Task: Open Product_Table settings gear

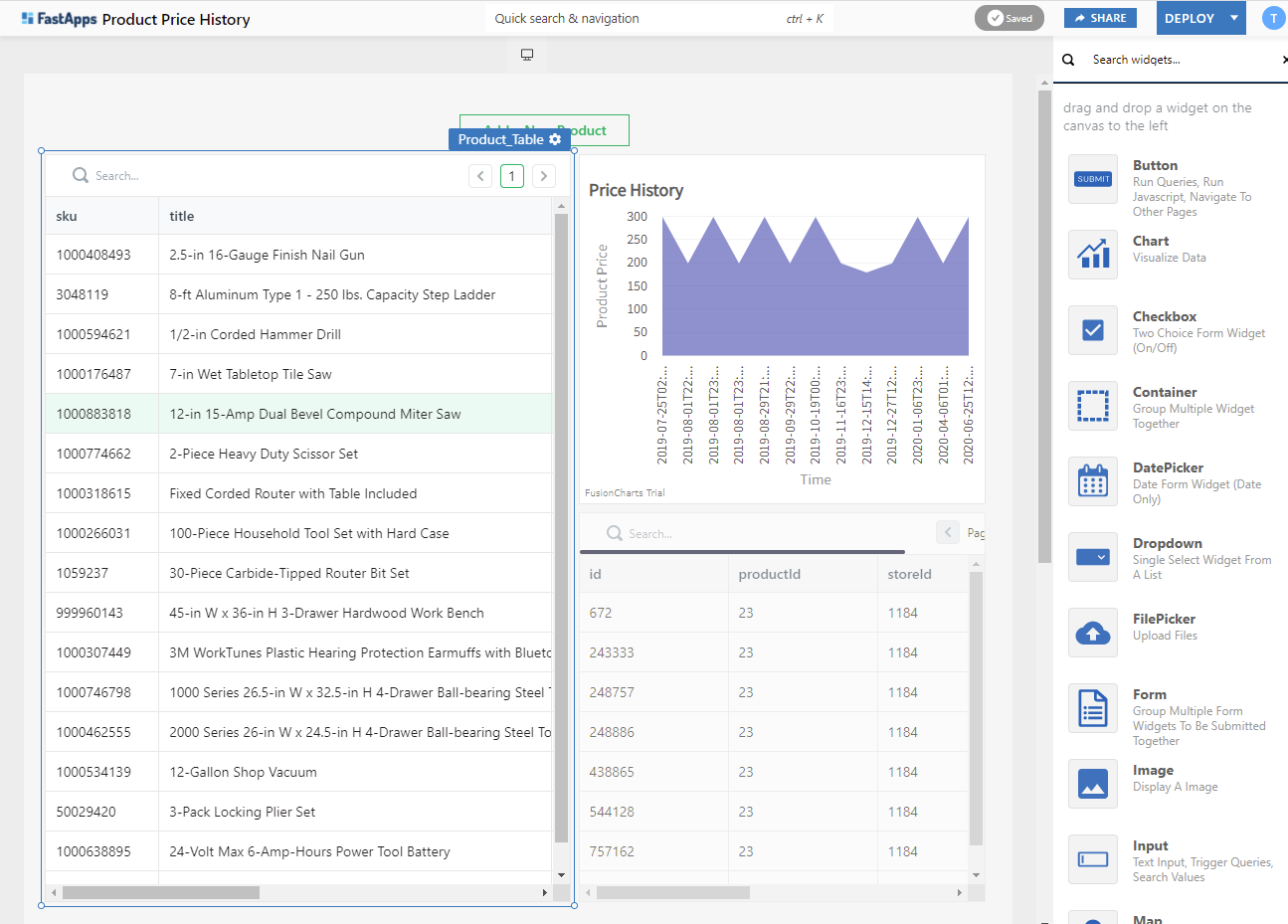Action: pyautogui.click(x=555, y=139)
